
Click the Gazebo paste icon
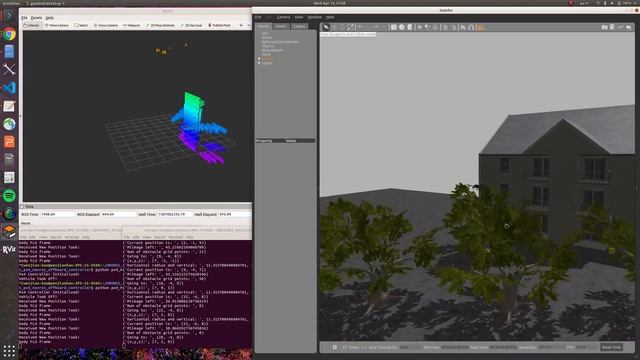(x=453, y=27)
